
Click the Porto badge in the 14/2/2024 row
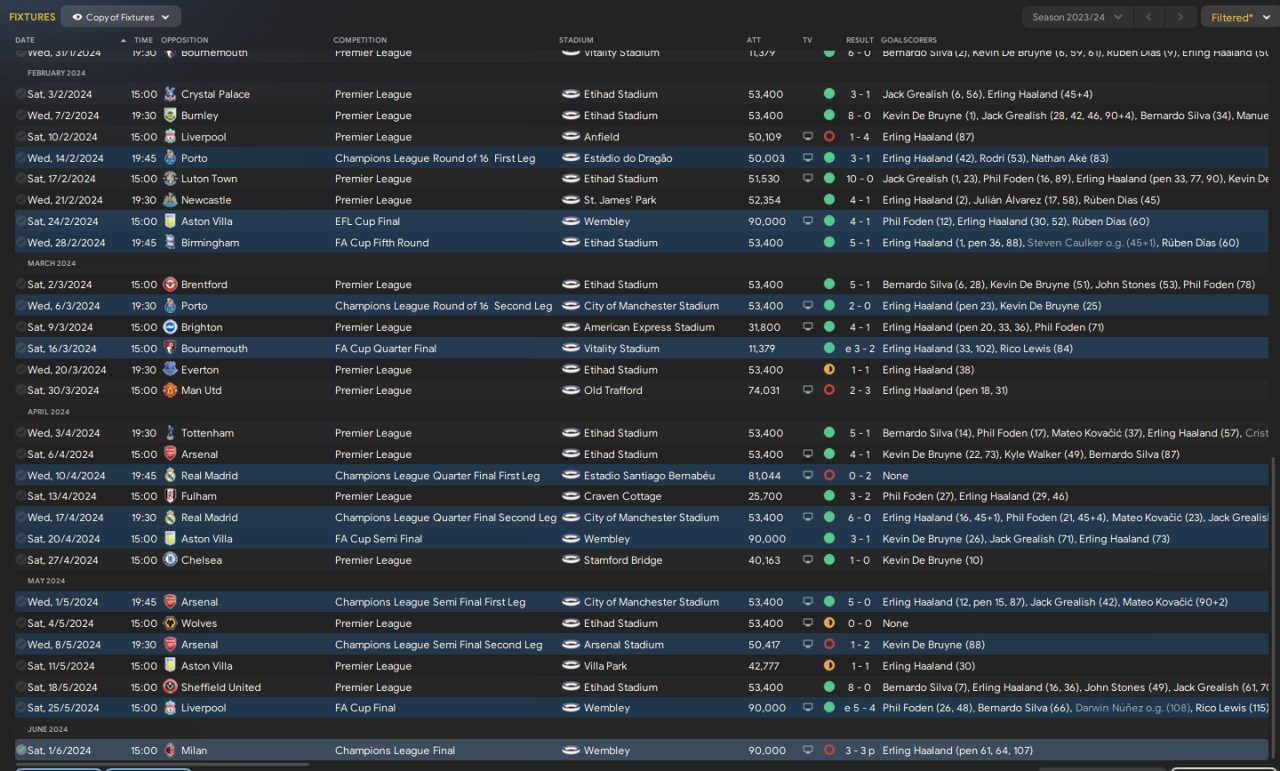point(170,158)
